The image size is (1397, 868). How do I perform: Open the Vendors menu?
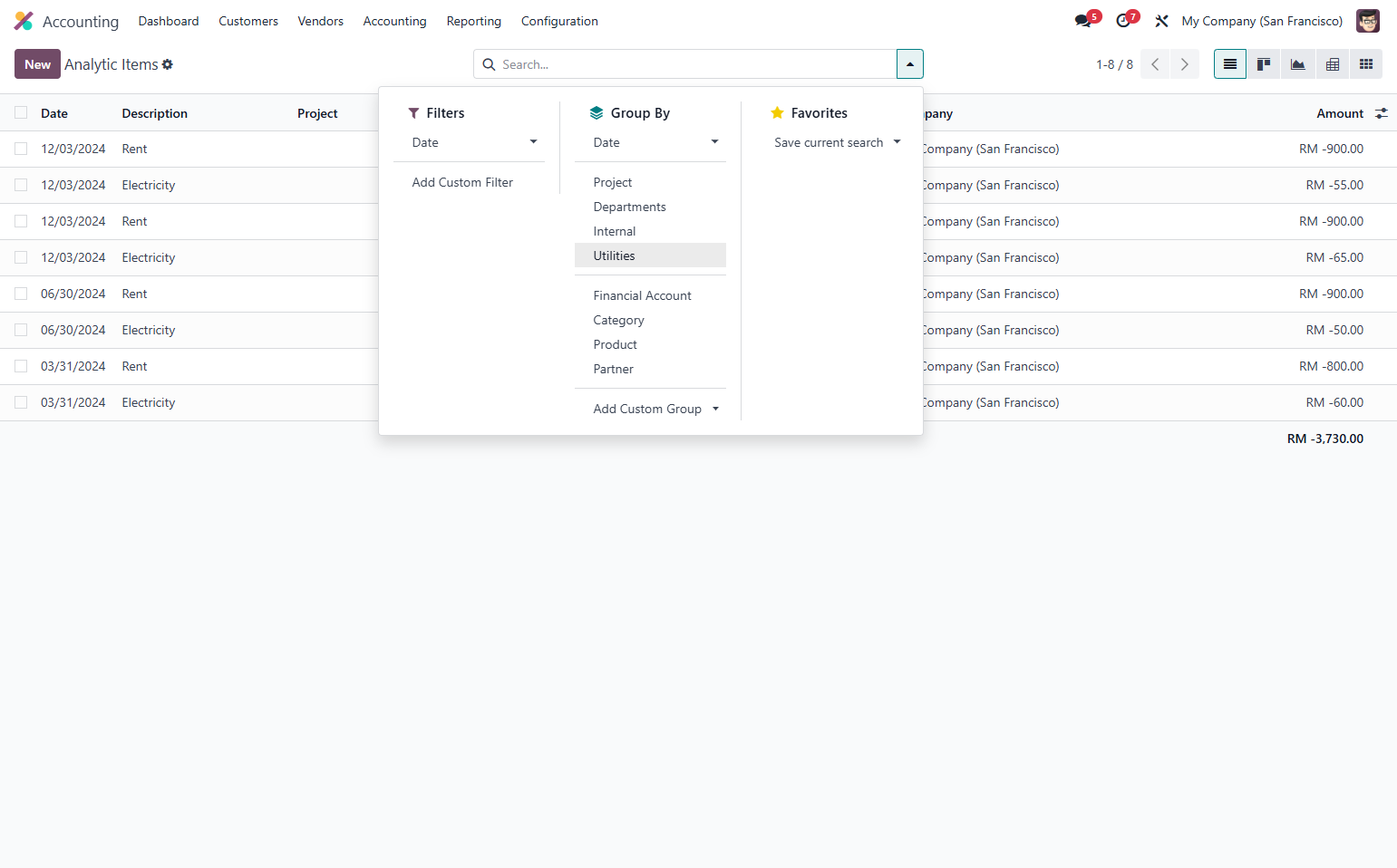coord(321,21)
